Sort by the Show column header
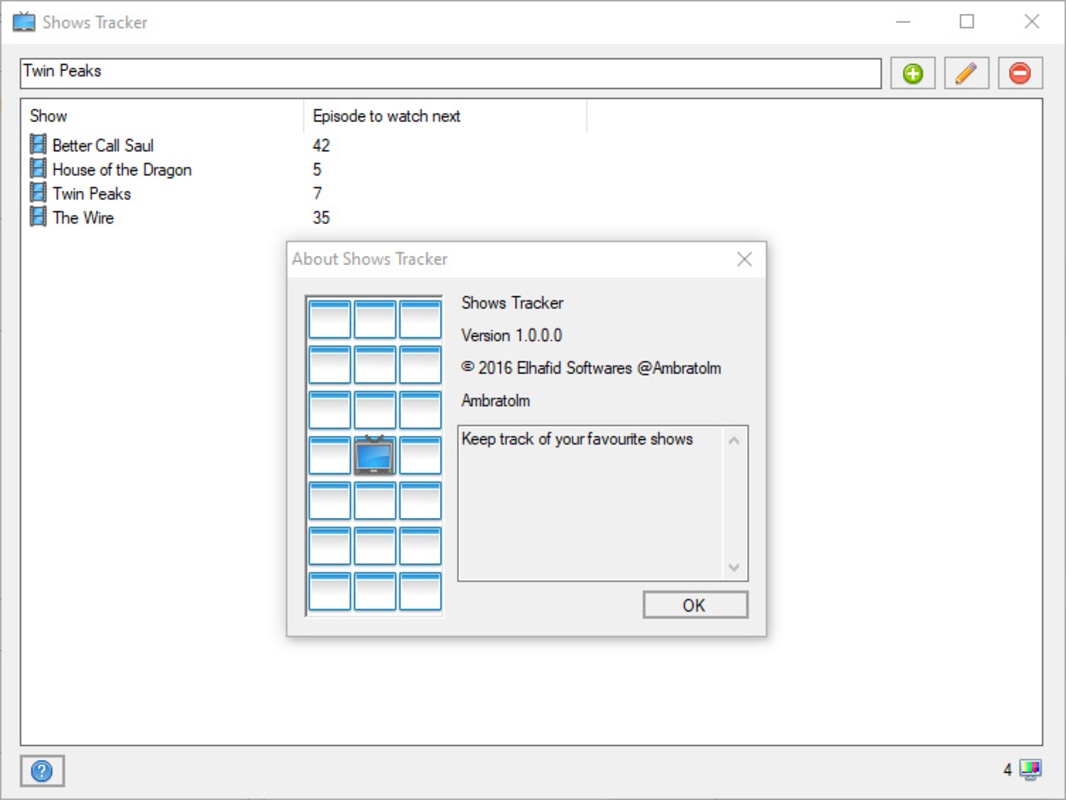The height and width of the screenshot is (800, 1066). 162,116
